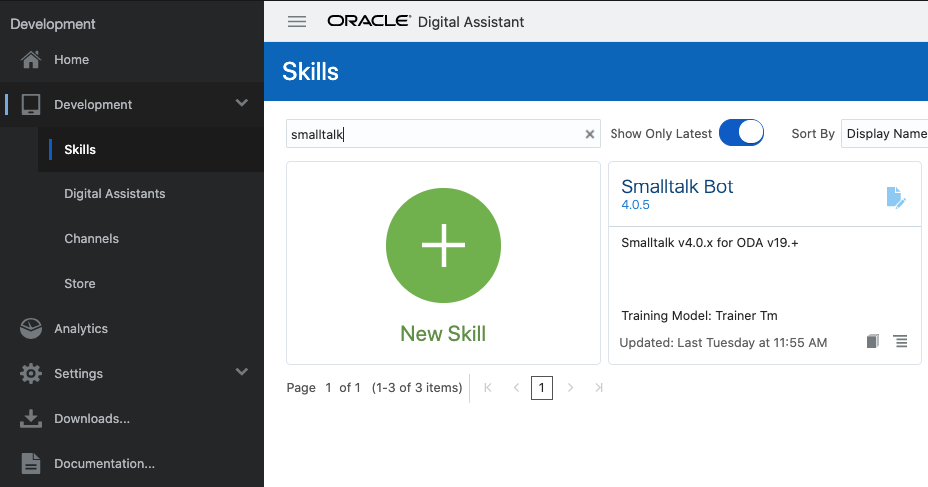Click the Development header at top of sidebar
Screen dimensions: 928x487
tap(53, 24)
